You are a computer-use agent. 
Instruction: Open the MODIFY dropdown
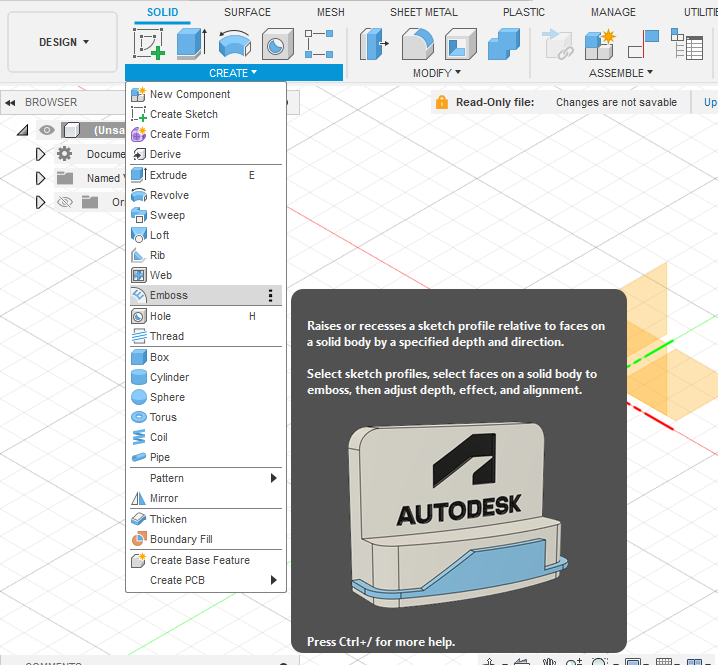[x=437, y=73]
